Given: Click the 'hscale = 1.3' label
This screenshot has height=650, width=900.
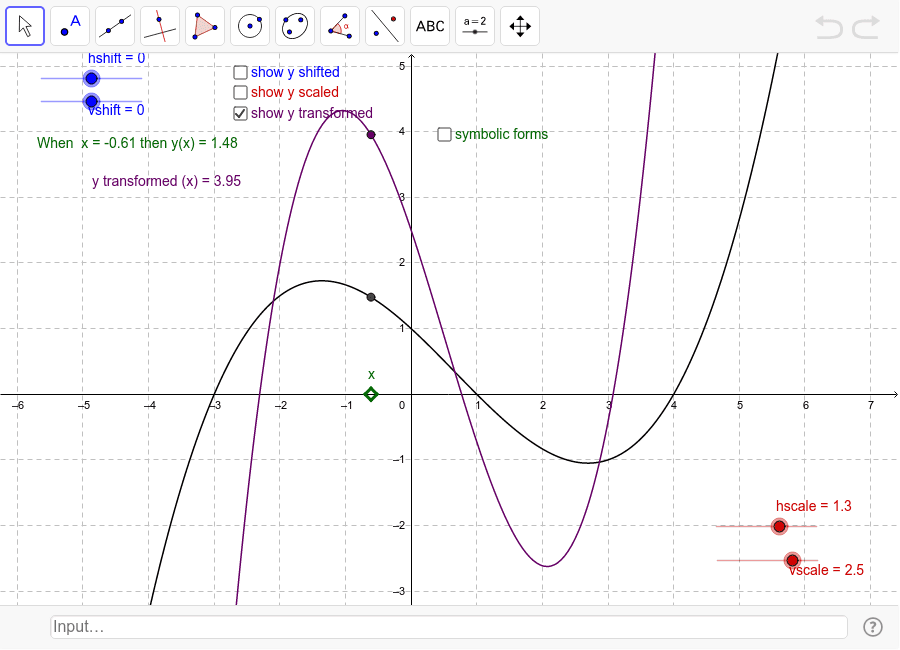Looking at the screenshot, I should click(813, 506).
